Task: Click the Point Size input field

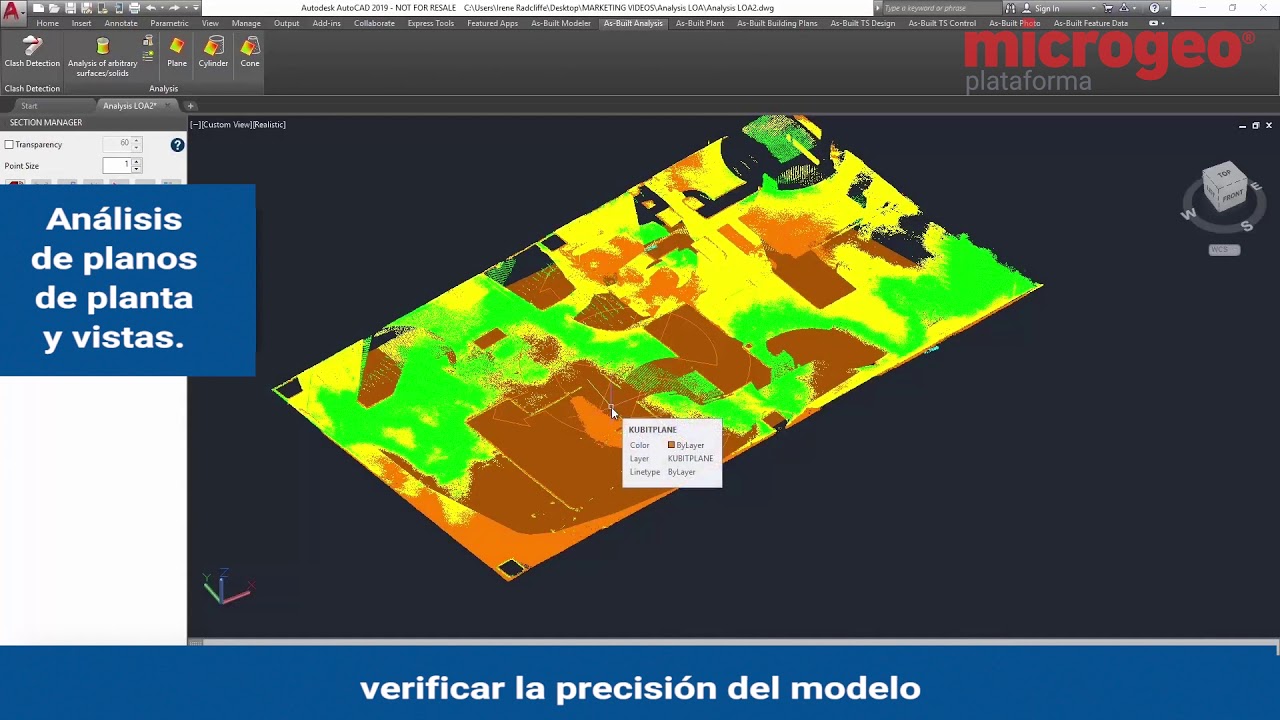Action: (x=117, y=165)
